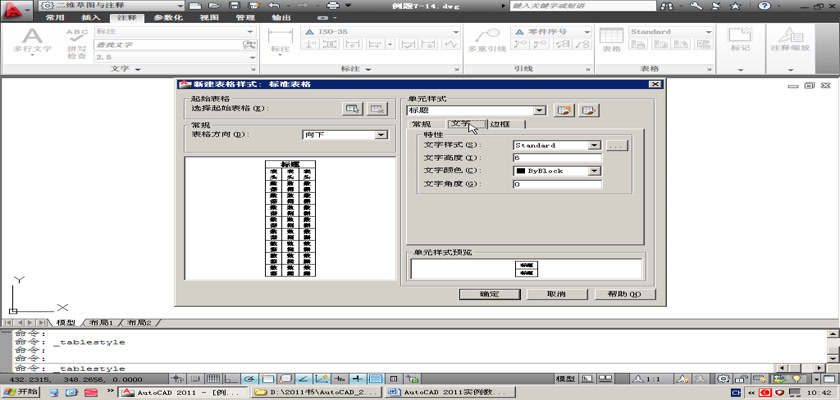Open the ribbon table style dropdown Standard
840x400 pixels.
[x=670, y=32]
